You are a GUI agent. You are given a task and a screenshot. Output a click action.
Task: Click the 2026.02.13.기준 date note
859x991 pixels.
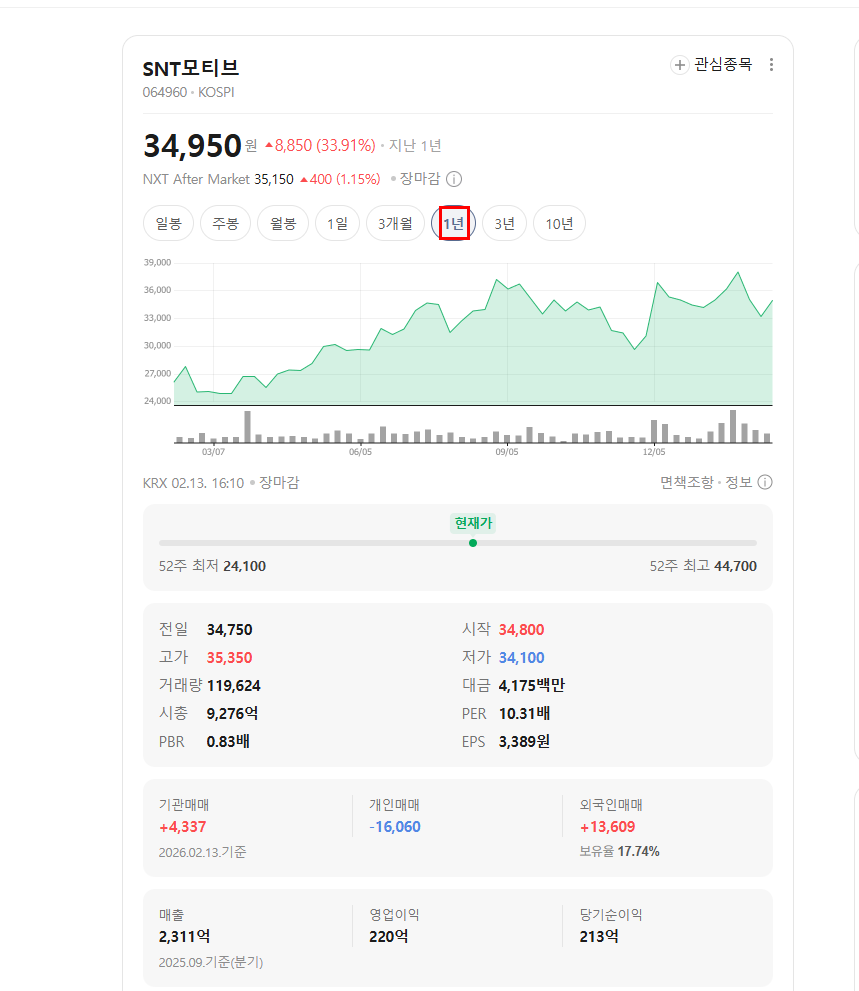[202, 853]
